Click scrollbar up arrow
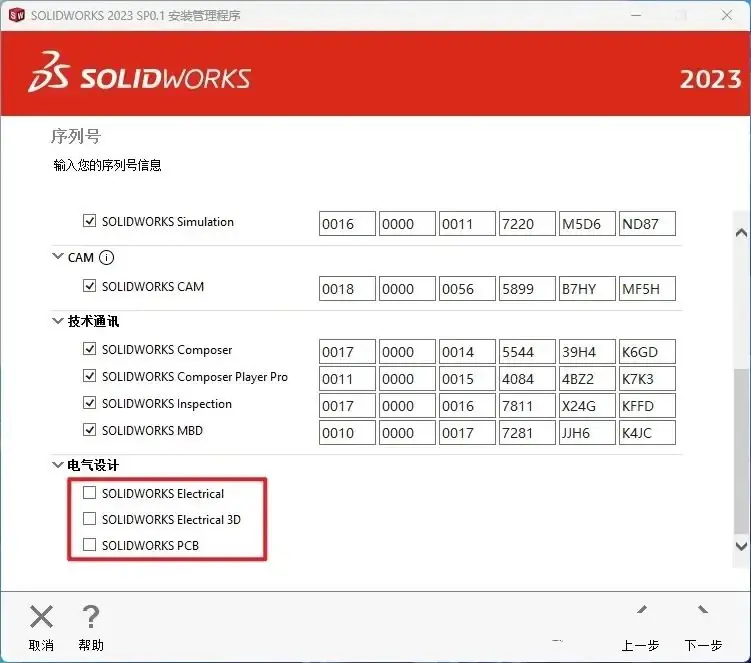 [741, 233]
